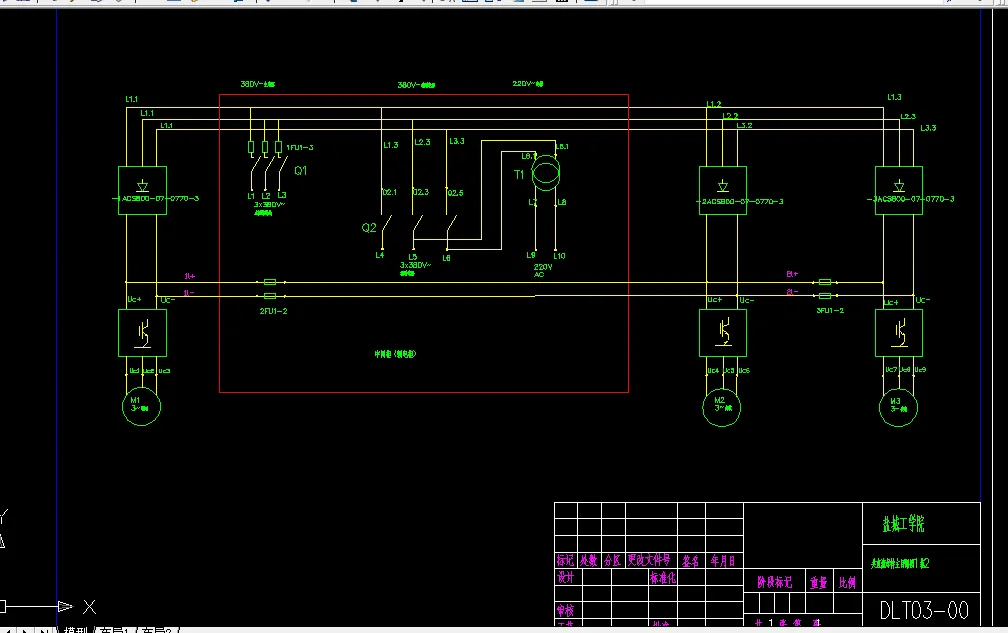
Task: Select the DLT03-00 drawing number
Action: [924, 611]
